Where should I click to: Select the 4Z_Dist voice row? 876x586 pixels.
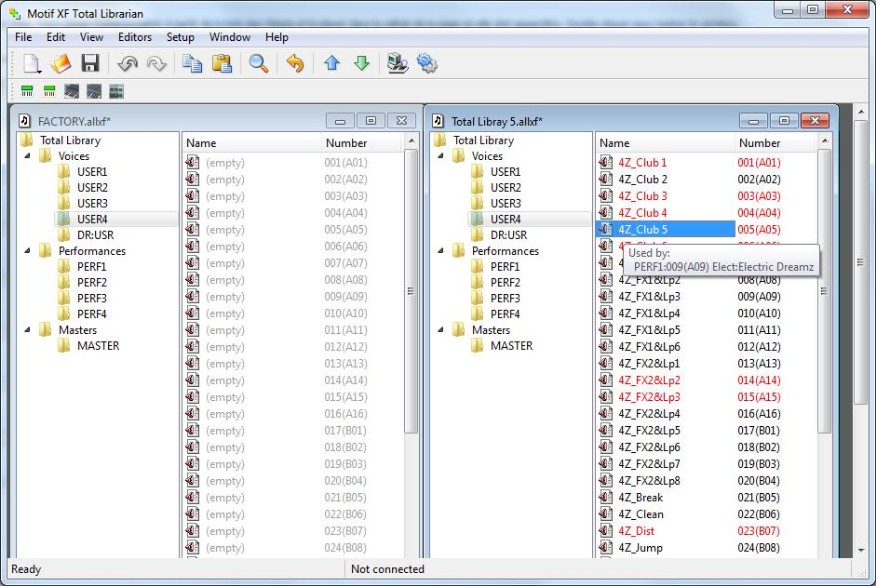click(706, 531)
